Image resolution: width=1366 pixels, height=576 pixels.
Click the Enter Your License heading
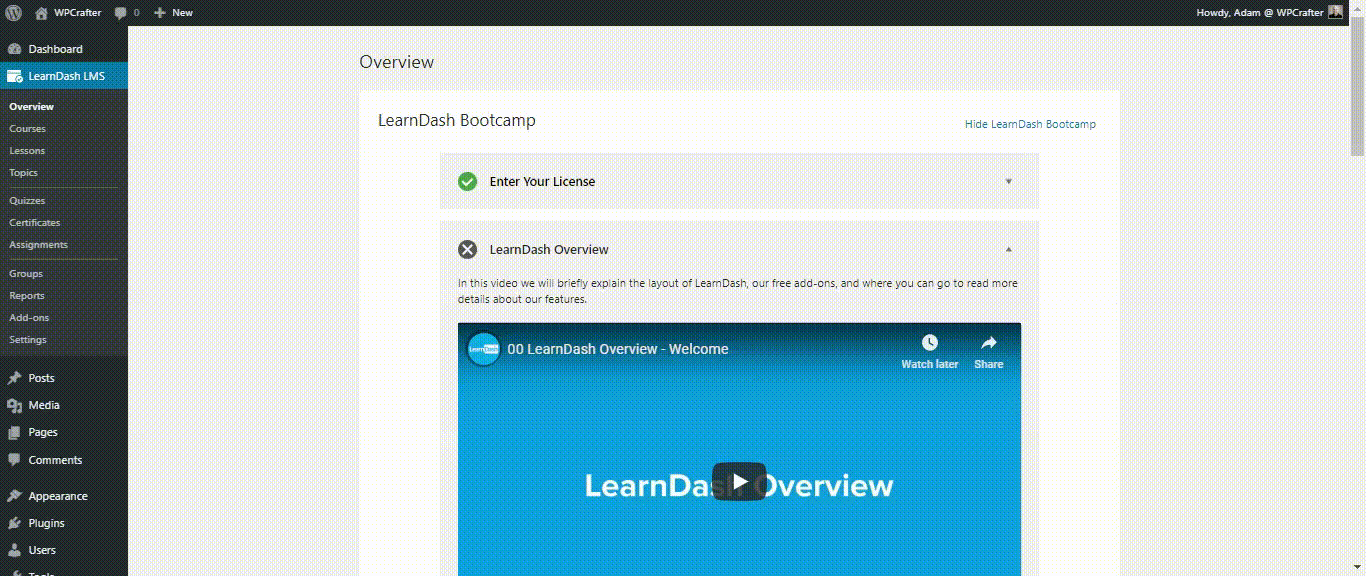tap(542, 182)
